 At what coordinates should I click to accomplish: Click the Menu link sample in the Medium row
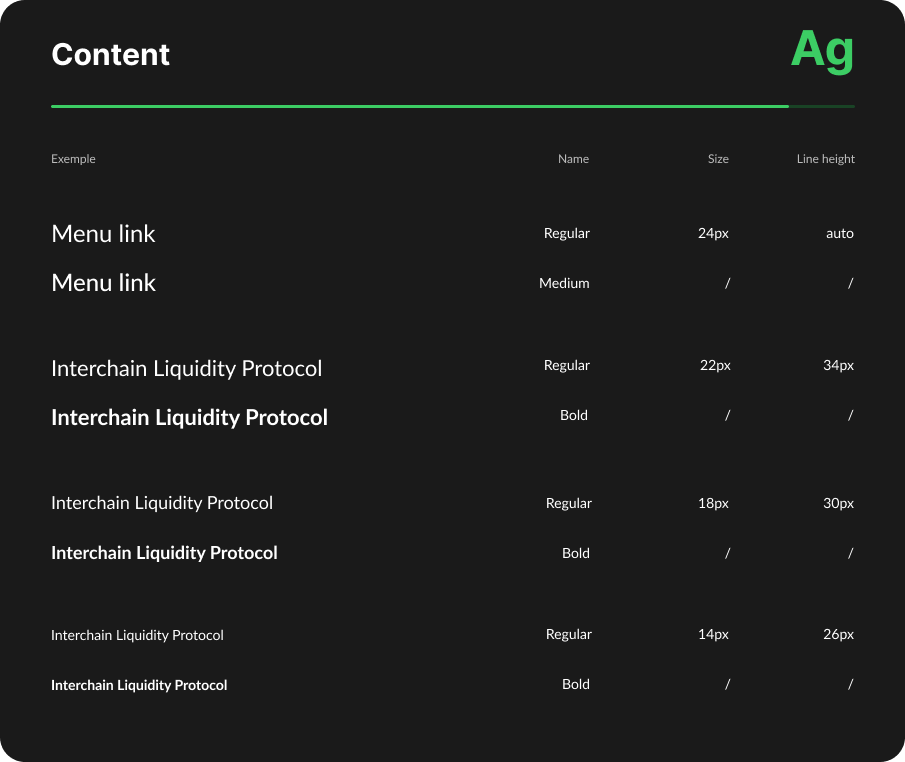104,283
